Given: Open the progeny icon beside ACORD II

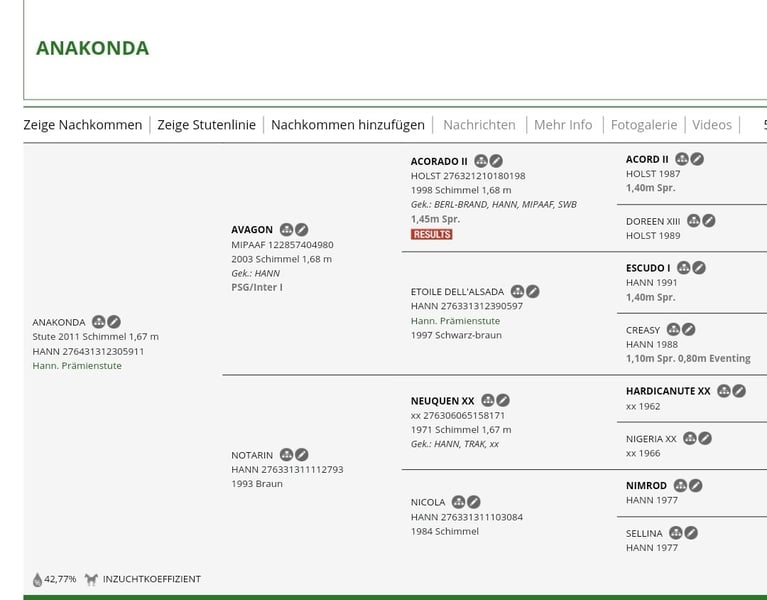Looking at the screenshot, I should (x=681, y=159).
